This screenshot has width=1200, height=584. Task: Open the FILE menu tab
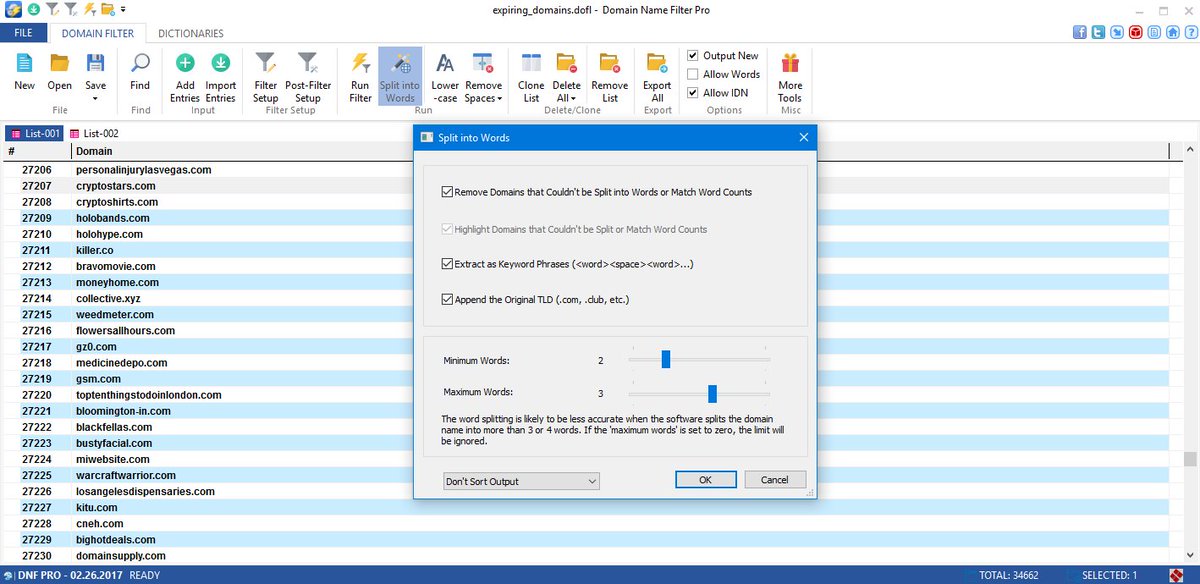tap(23, 33)
